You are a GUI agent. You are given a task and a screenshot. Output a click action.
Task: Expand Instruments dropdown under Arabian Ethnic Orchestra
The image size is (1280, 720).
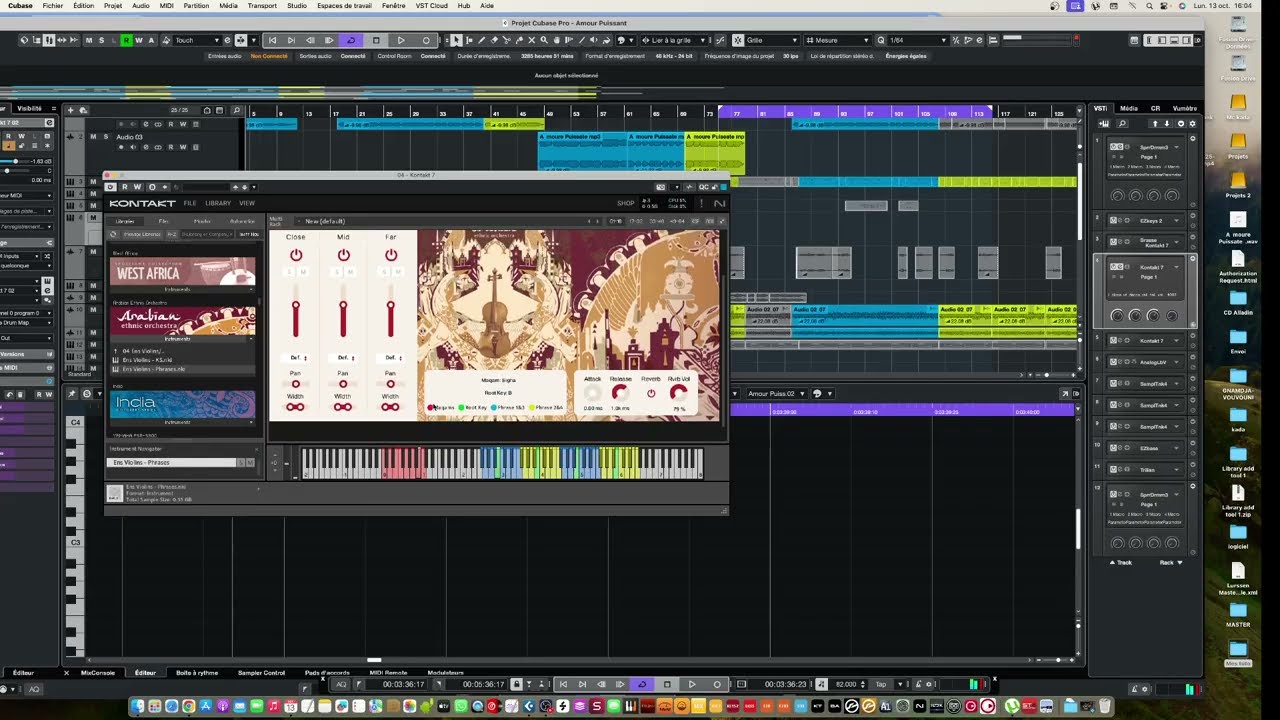(x=182, y=339)
